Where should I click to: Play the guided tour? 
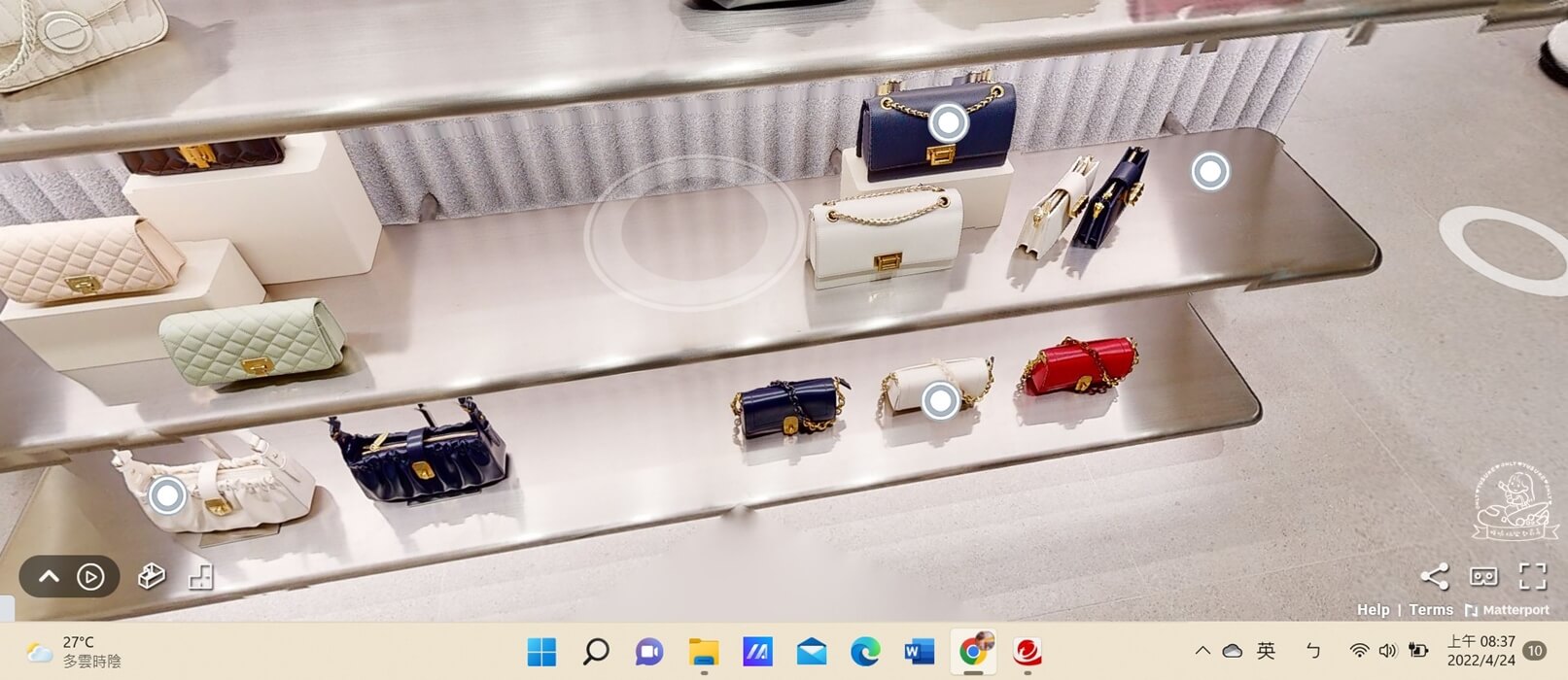click(90, 577)
